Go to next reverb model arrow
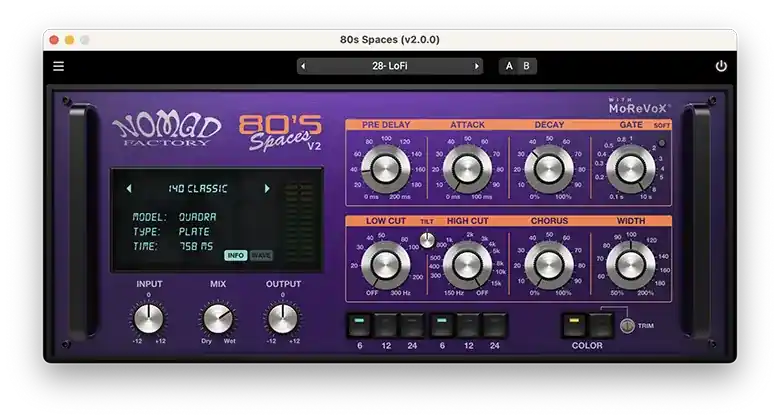This screenshot has height=420, width=780. click(x=267, y=188)
